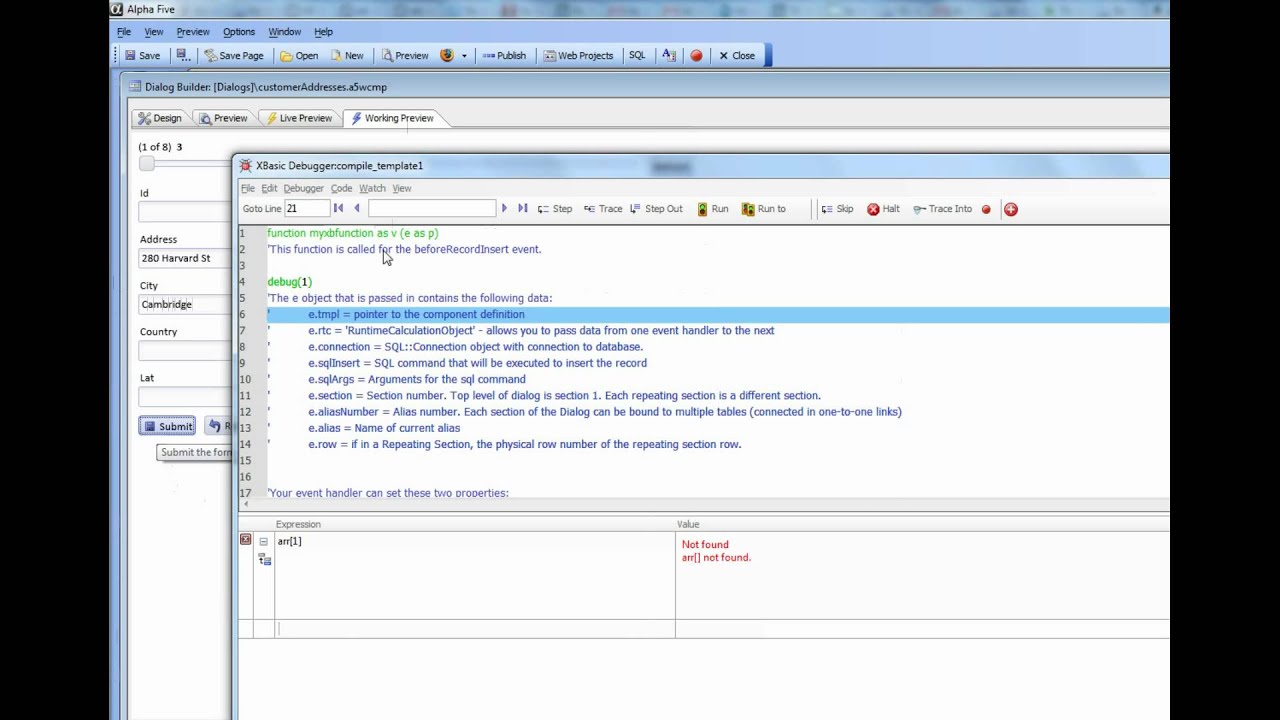This screenshot has height=720, width=1280.
Task: Open the Watch menu in the debugger
Action: (x=372, y=188)
